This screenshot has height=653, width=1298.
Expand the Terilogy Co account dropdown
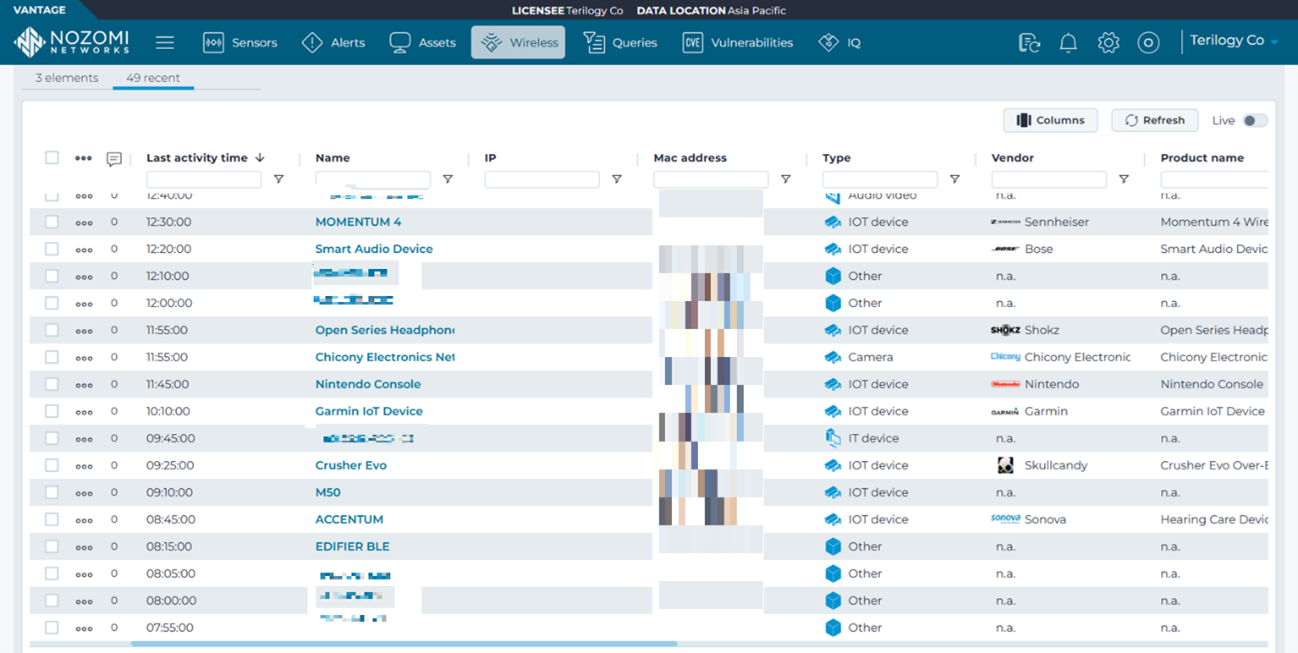(x=1233, y=41)
